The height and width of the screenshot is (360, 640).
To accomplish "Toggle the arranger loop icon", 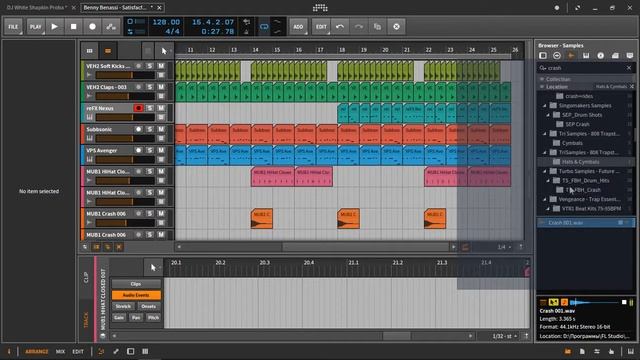I will coord(264,27).
